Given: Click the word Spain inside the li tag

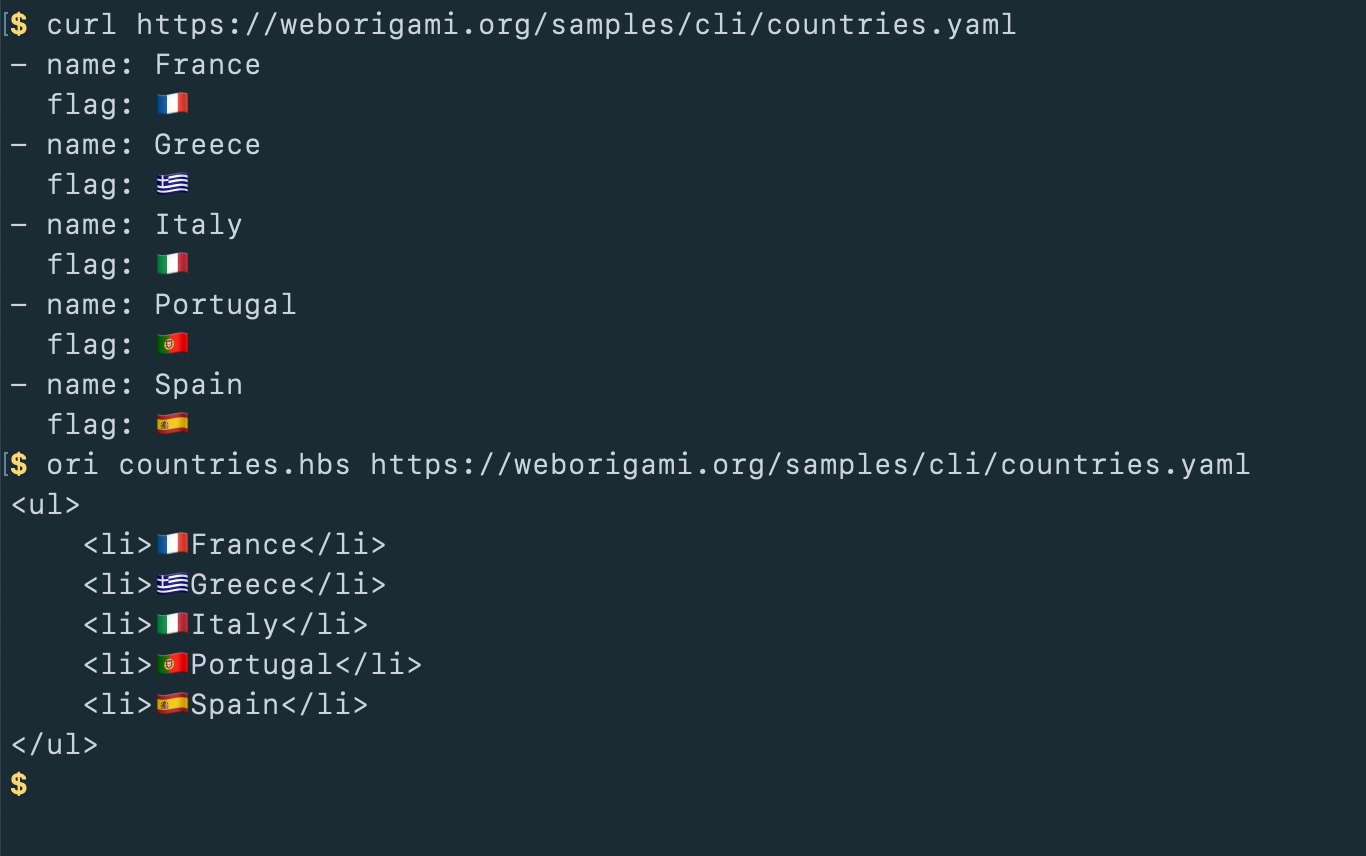Looking at the screenshot, I should [x=235, y=705].
